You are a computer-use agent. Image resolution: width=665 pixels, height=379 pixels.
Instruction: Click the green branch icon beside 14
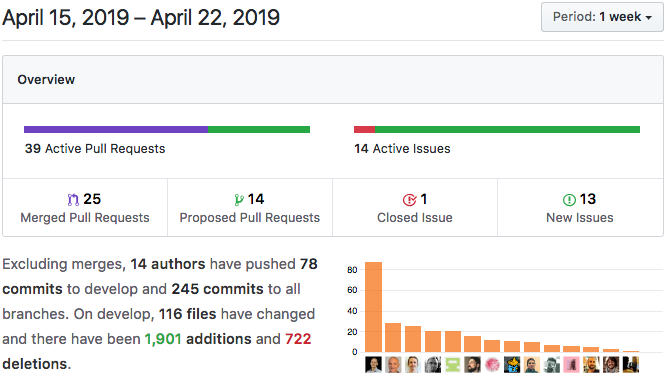point(239,199)
